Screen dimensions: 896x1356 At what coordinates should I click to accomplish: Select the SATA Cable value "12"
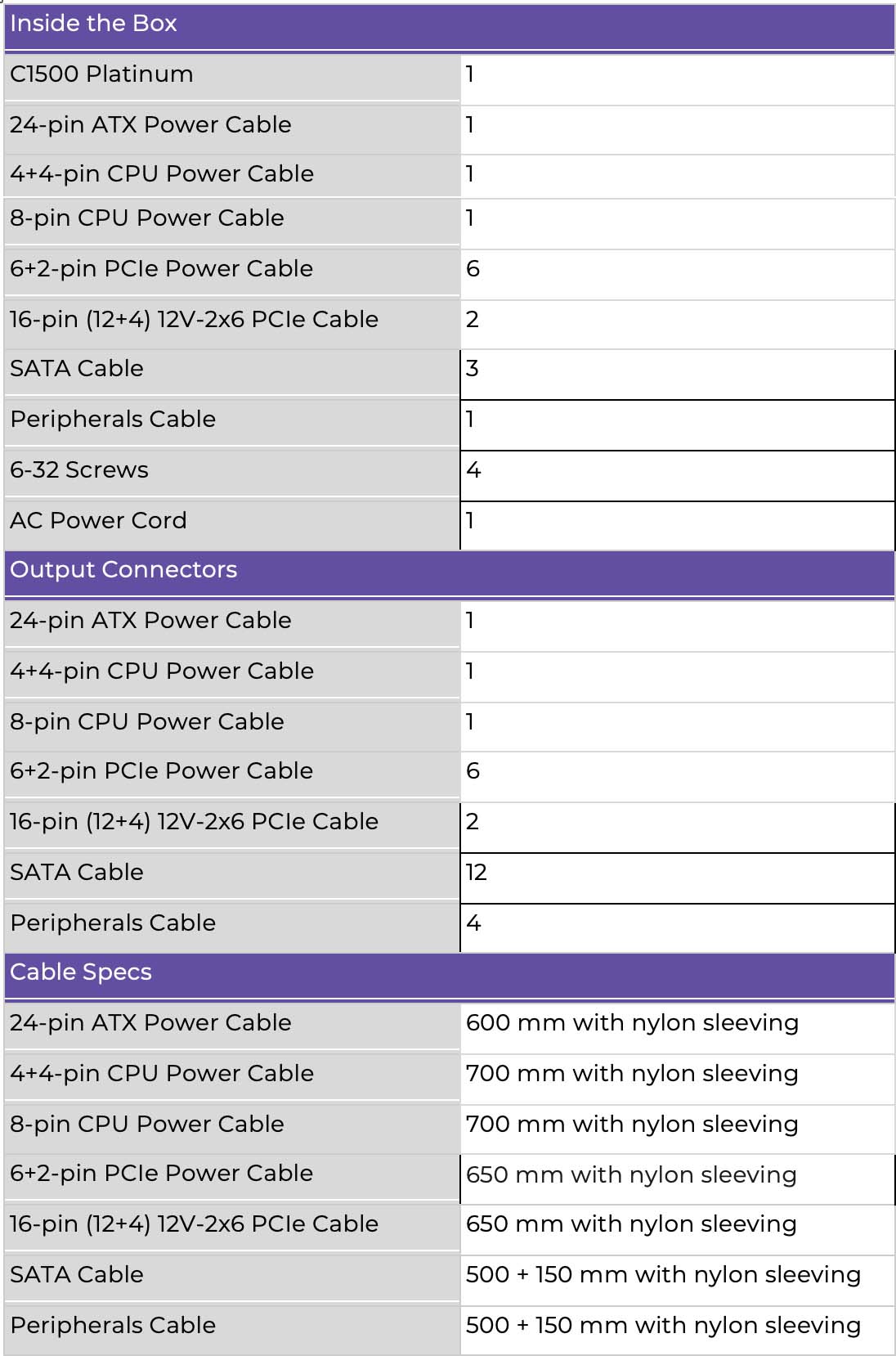pos(477,873)
